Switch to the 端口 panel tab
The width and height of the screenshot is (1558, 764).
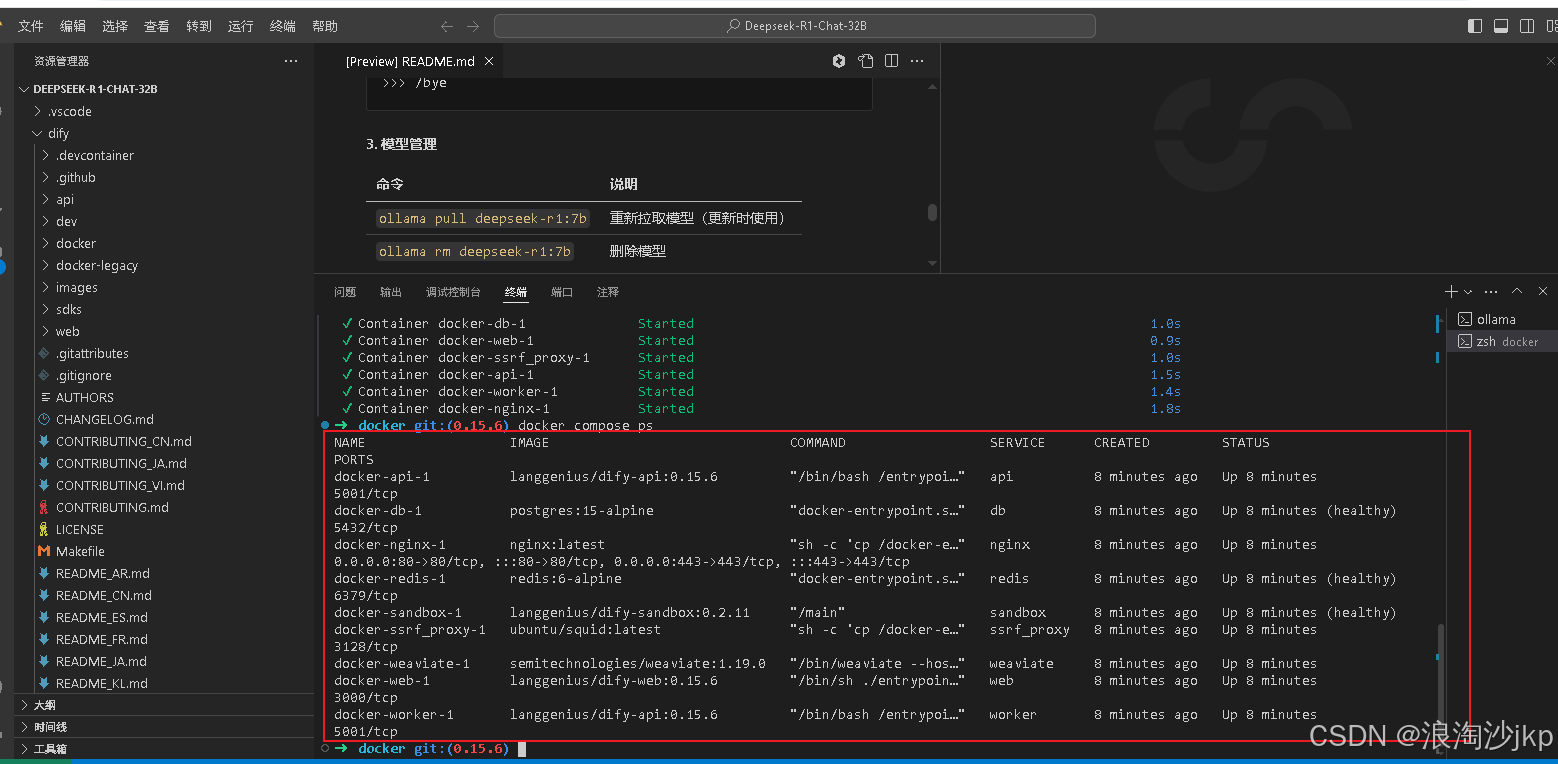click(x=562, y=292)
